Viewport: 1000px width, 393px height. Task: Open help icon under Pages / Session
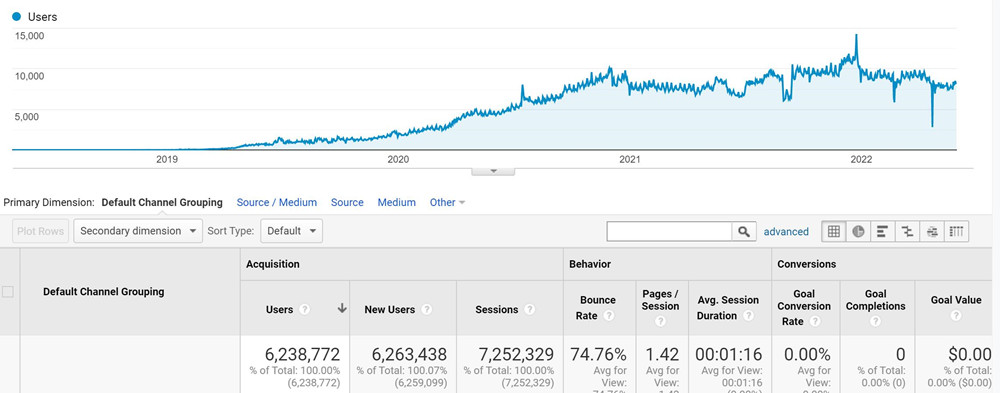pyautogui.click(x=660, y=322)
